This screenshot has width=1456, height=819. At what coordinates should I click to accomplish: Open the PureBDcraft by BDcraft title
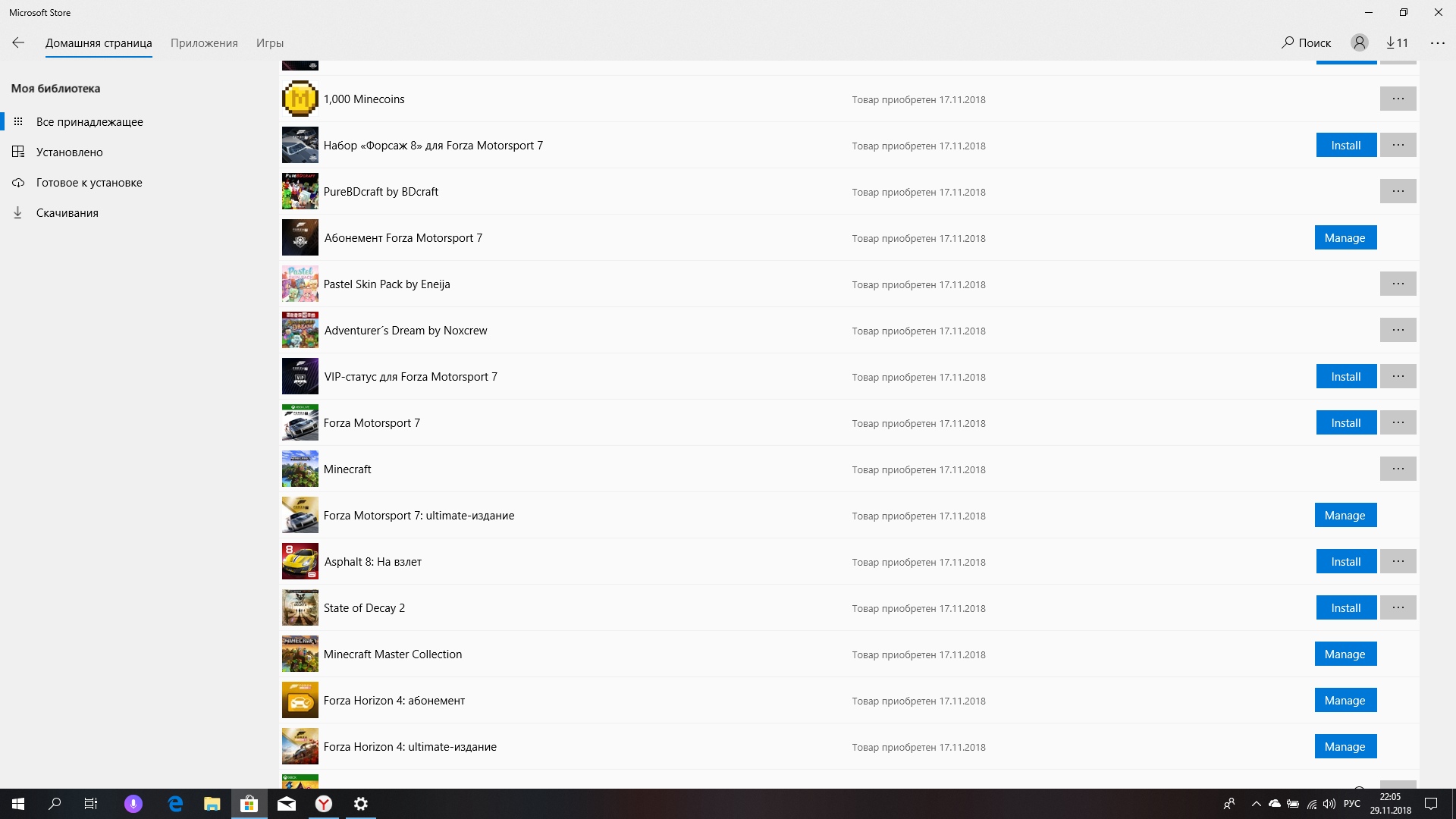(381, 192)
